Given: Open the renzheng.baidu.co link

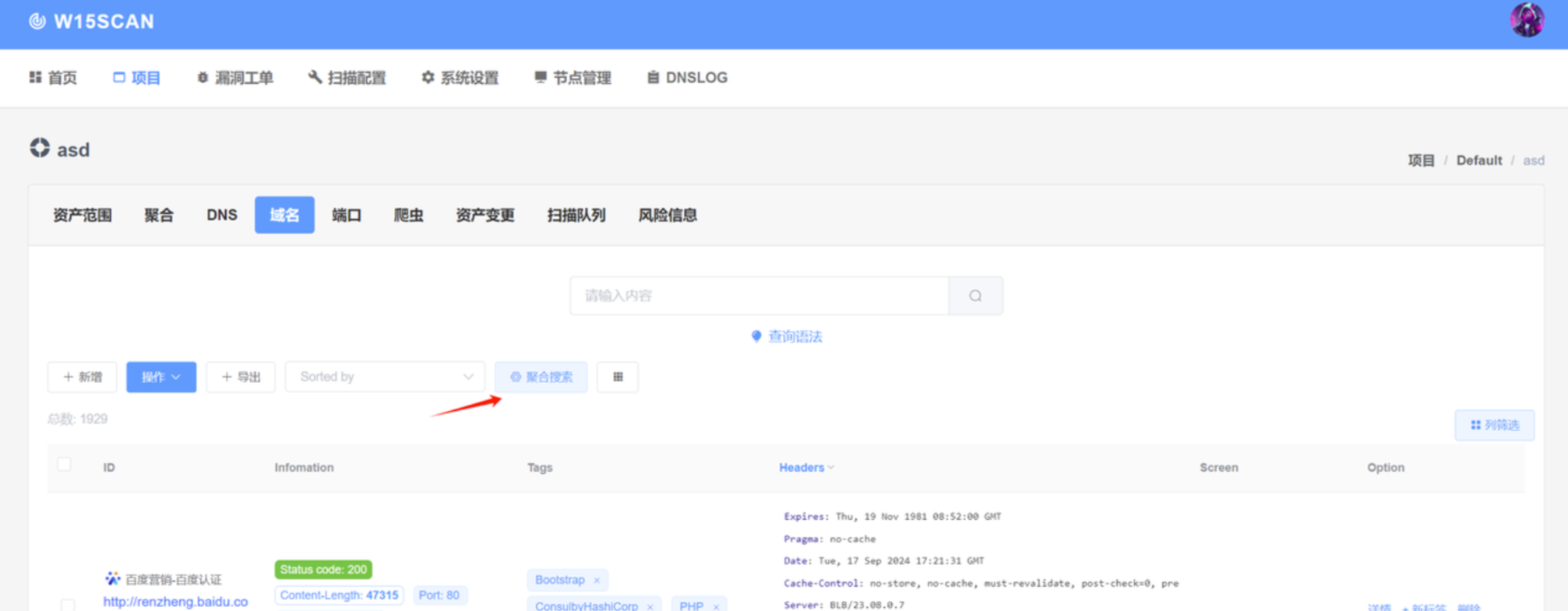Looking at the screenshot, I should 175,602.
